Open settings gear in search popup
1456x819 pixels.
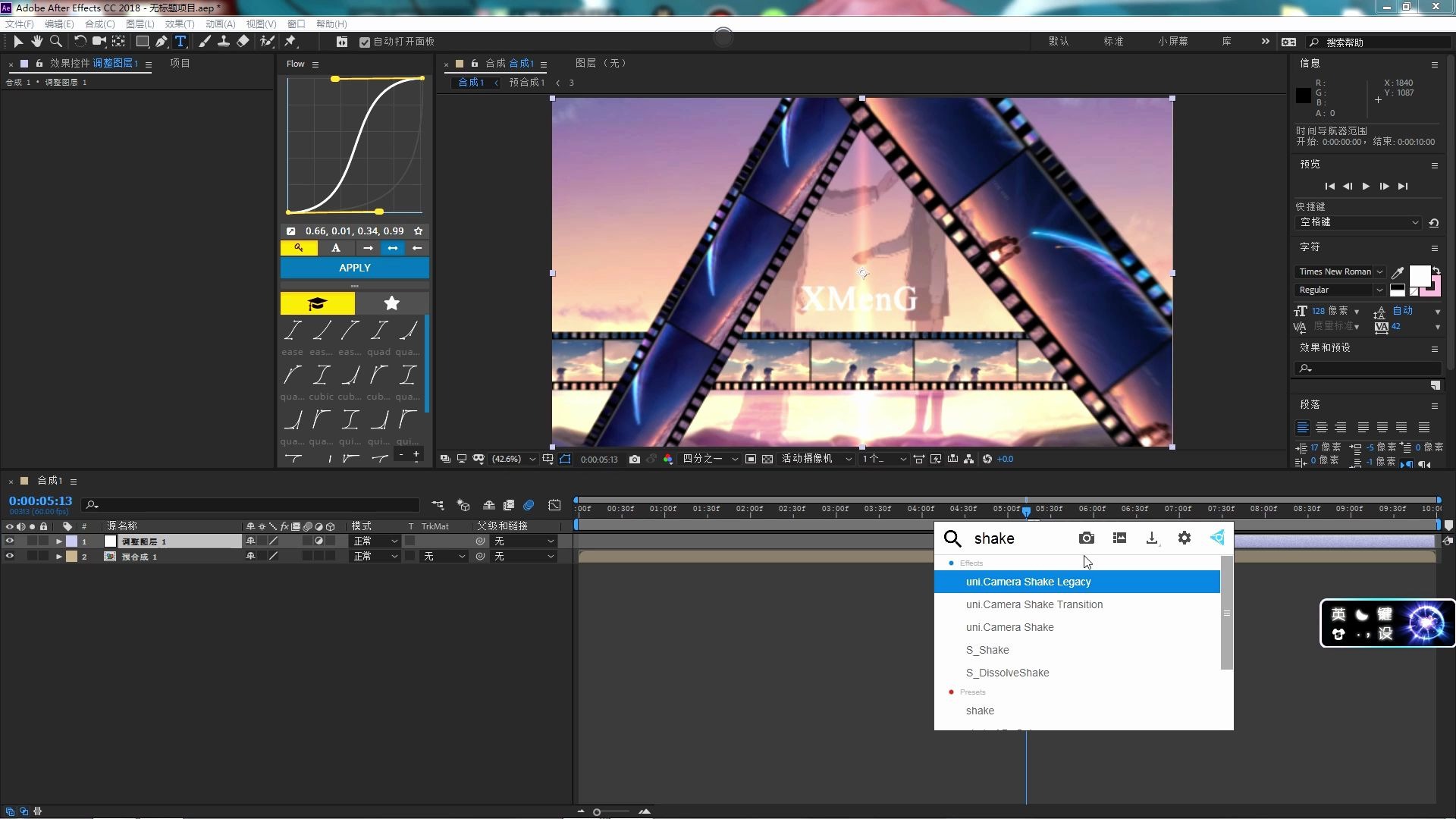pyautogui.click(x=1185, y=538)
